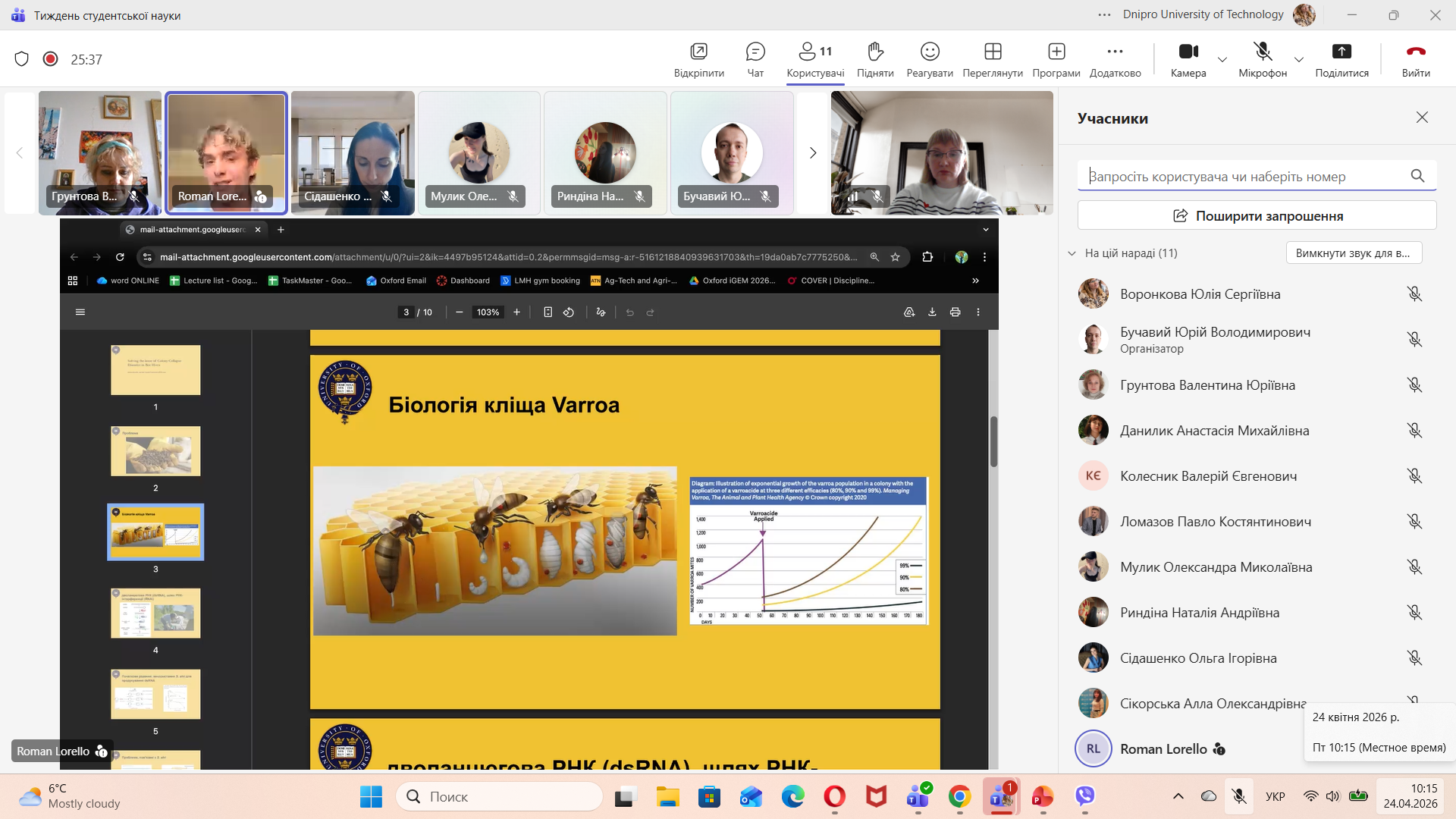Toggle the Camera on or off

pyautogui.click(x=1188, y=52)
